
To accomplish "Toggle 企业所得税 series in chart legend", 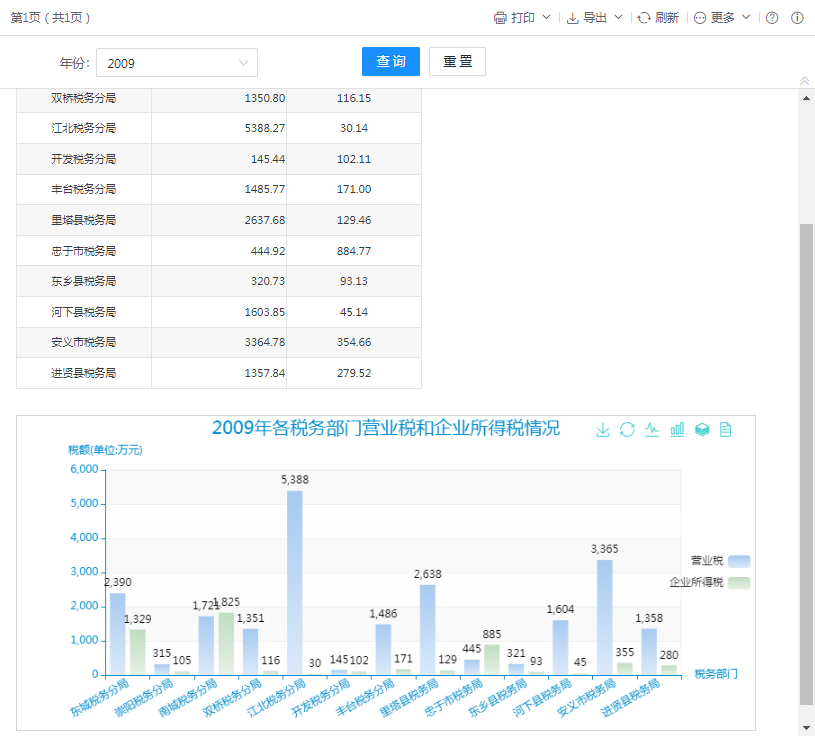I will tap(738, 582).
